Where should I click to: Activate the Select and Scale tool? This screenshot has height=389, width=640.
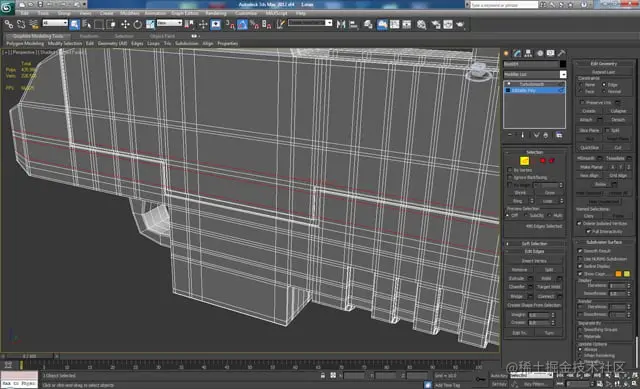[x=150, y=24]
